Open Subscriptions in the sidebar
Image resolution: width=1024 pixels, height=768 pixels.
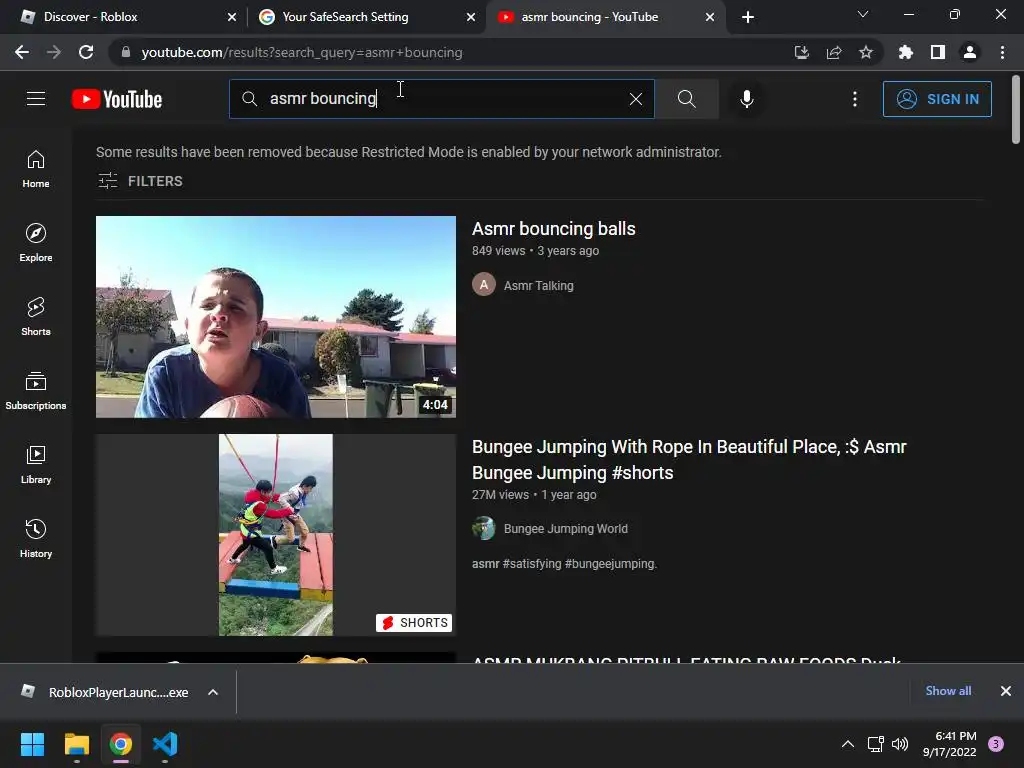pyautogui.click(x=36, y=391)
